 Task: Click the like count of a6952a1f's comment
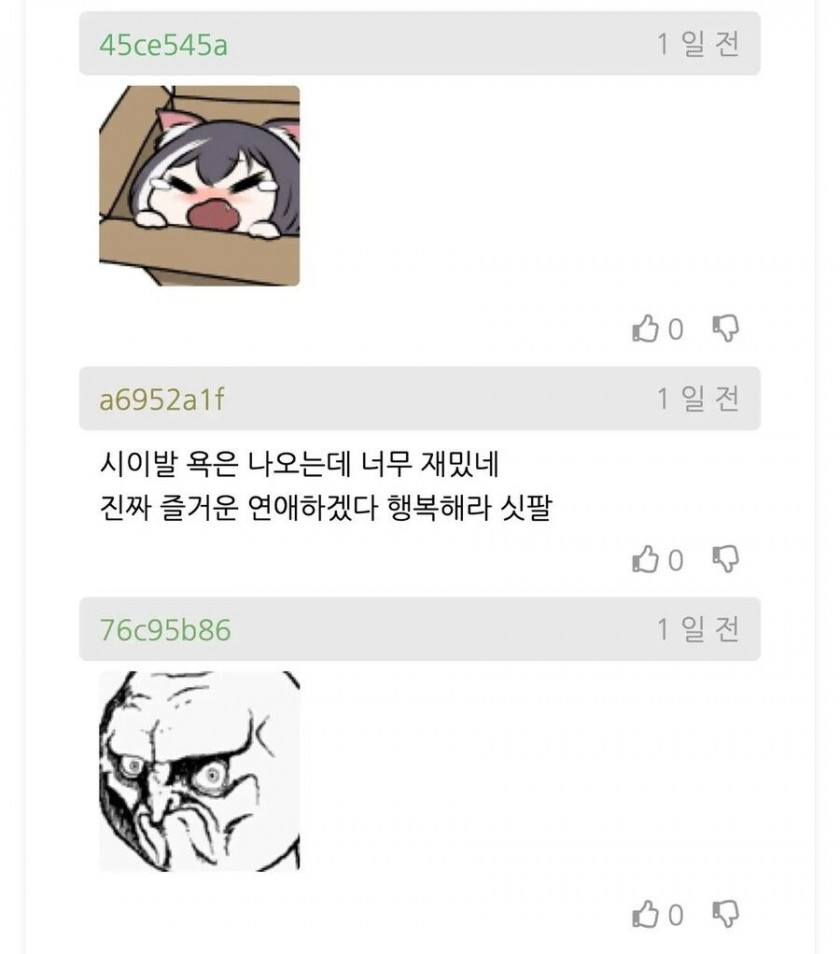(676, 560)
